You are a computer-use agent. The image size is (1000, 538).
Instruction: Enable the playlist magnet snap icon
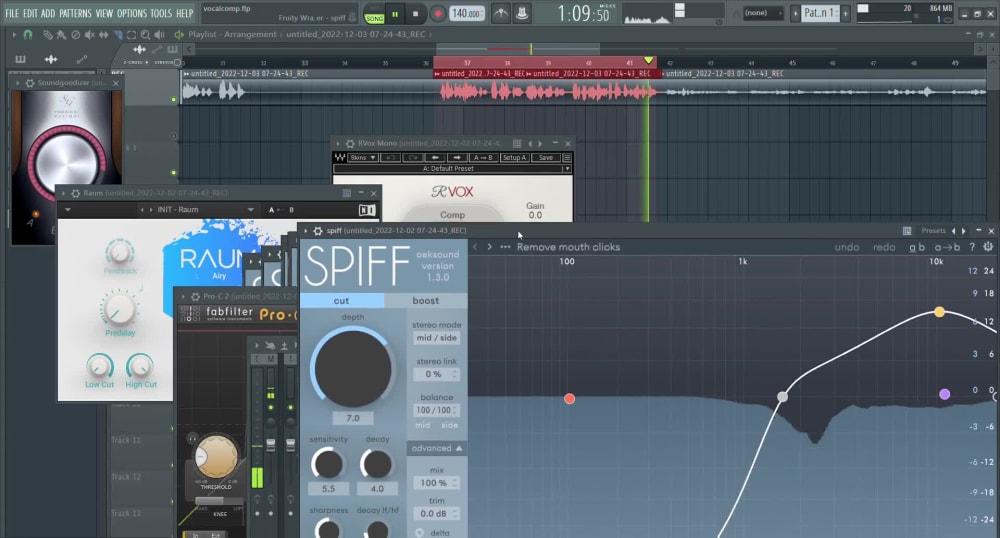tap(27, 34)
